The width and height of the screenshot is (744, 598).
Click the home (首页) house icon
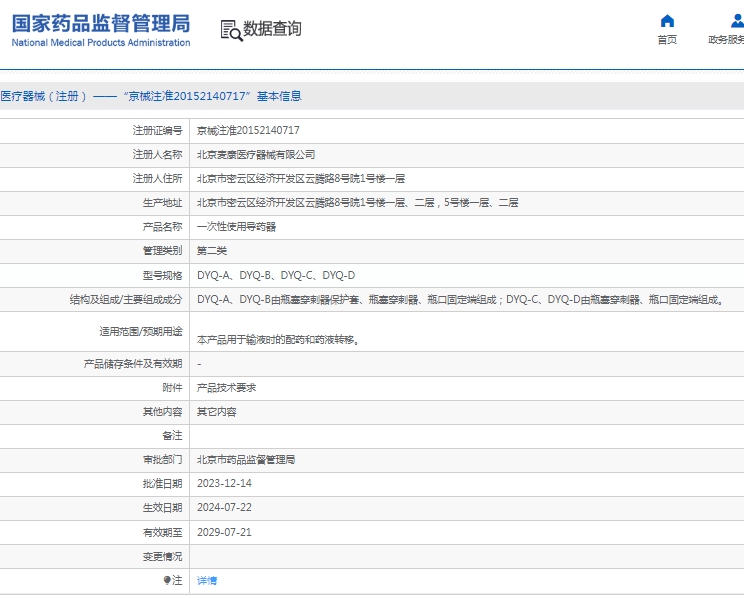coord(667,21)
